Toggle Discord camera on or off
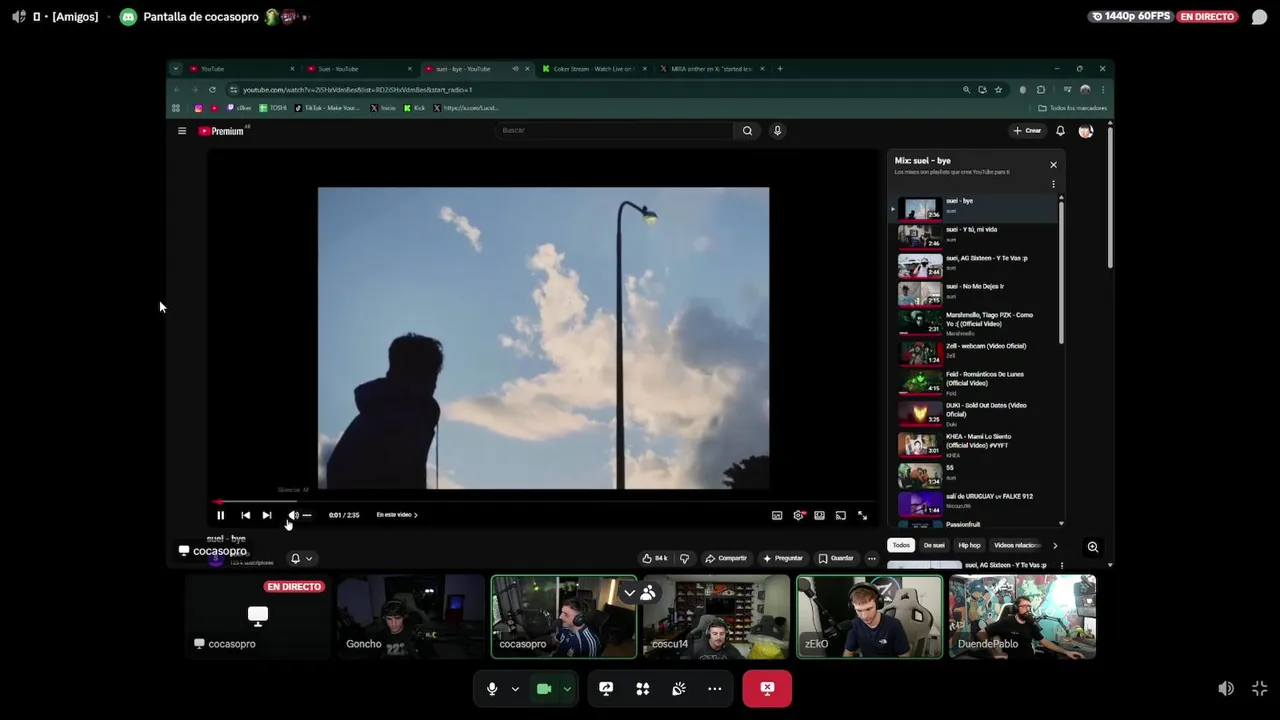This screenshot has height=720, width=1280. [x=544, y=689]
